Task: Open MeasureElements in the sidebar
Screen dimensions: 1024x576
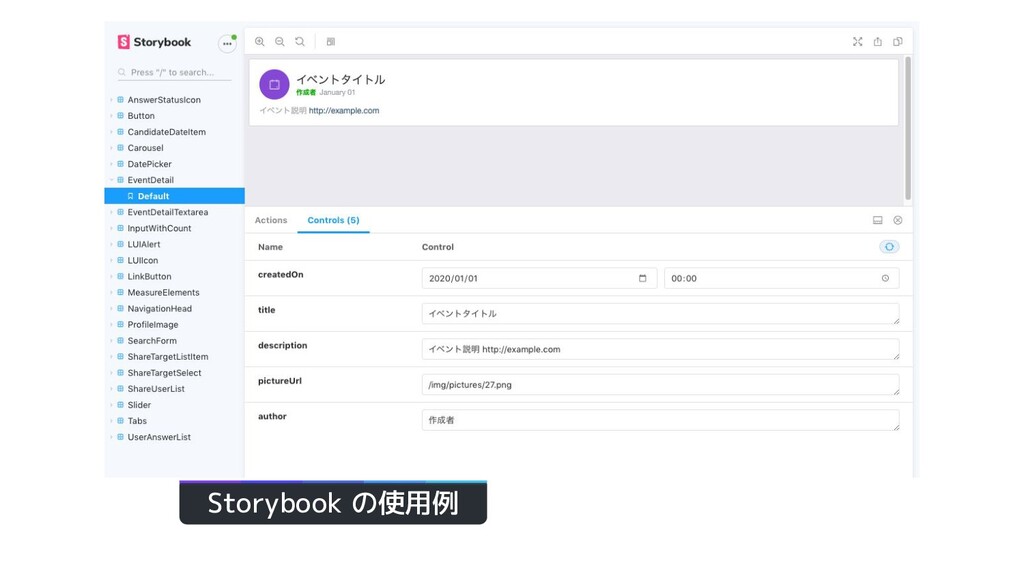Action: (x=163, y=293)
